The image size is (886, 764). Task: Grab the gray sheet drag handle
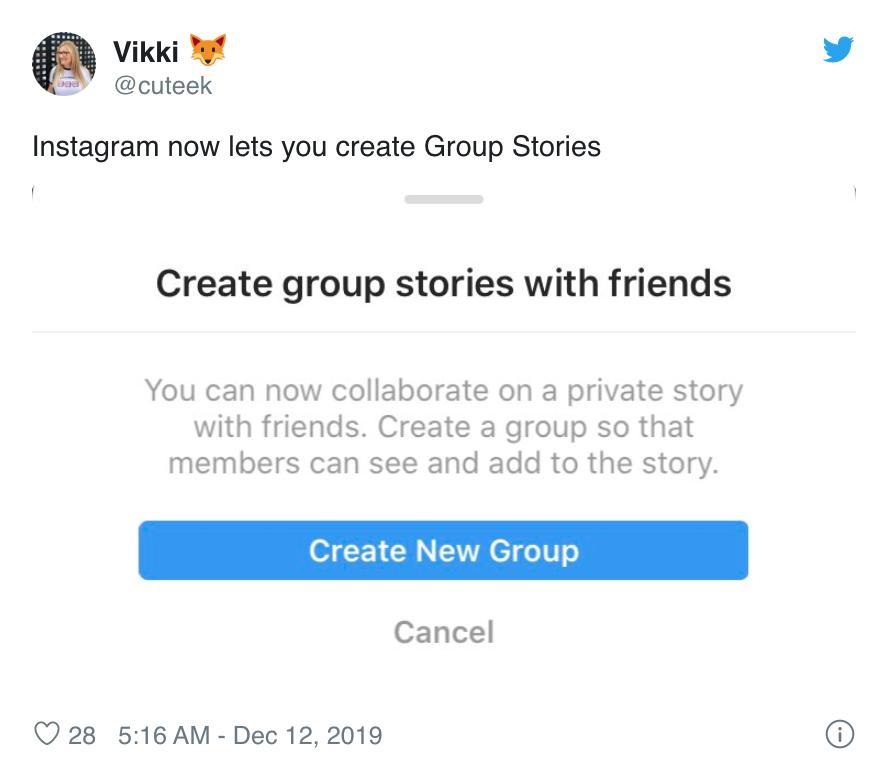(444, 199)
